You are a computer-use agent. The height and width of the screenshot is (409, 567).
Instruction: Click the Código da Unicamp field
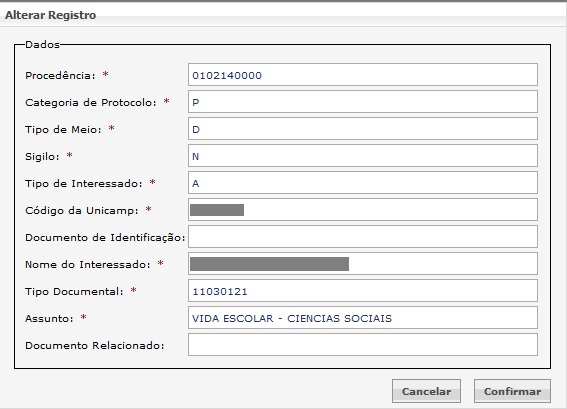pyautogui.click(x=363, y=209)
